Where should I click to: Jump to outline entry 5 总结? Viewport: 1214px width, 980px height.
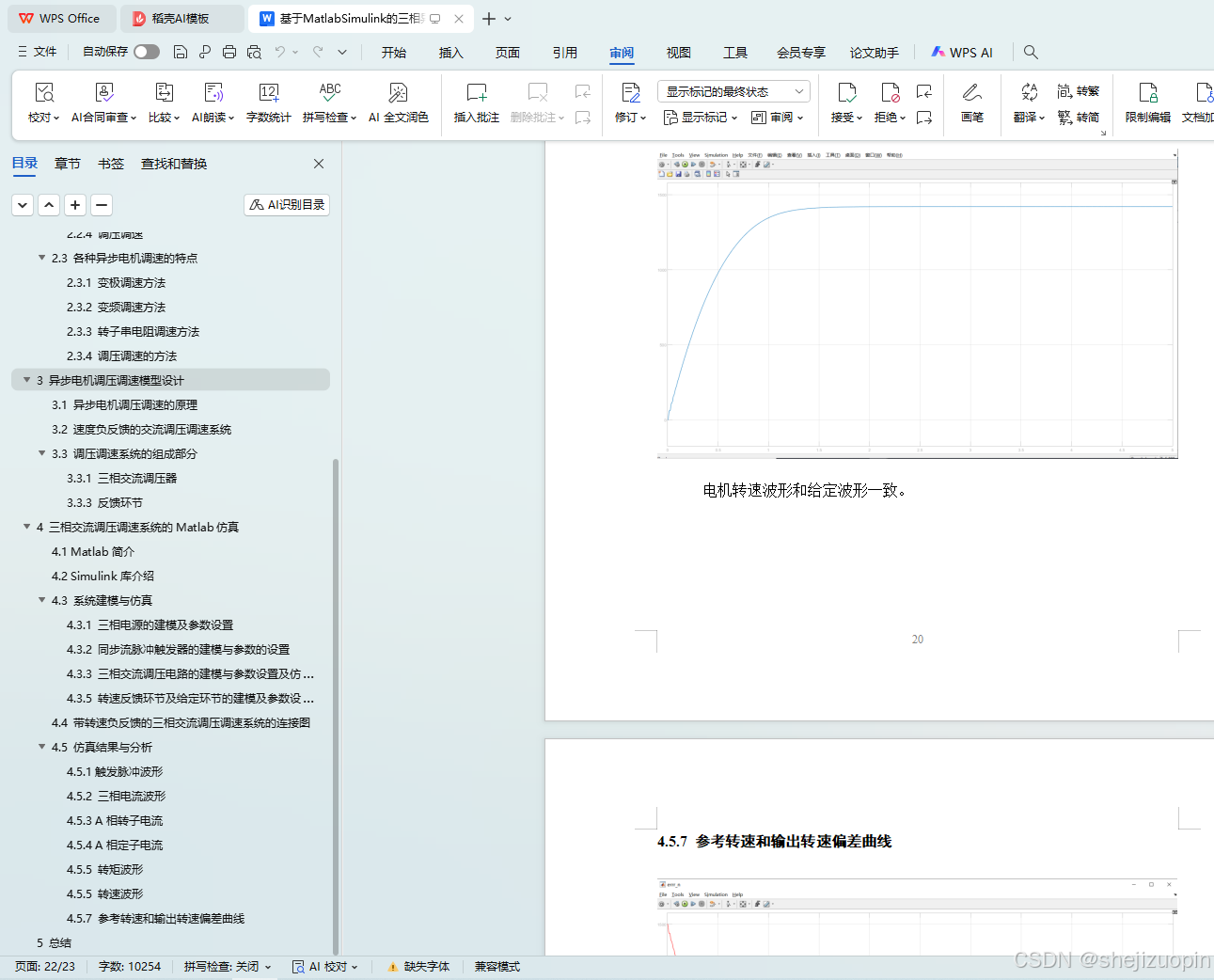click(54, 942)
